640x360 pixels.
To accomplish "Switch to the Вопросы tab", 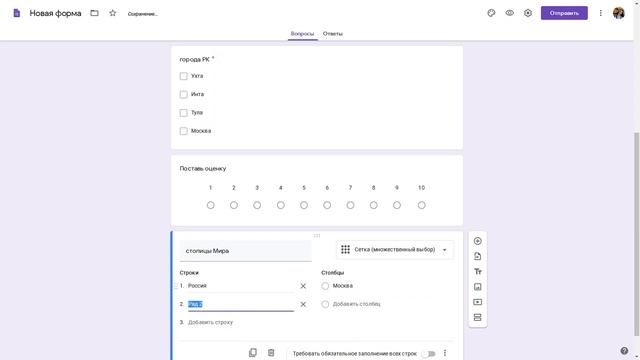I will pyautogui.click(x=302, y=34).
